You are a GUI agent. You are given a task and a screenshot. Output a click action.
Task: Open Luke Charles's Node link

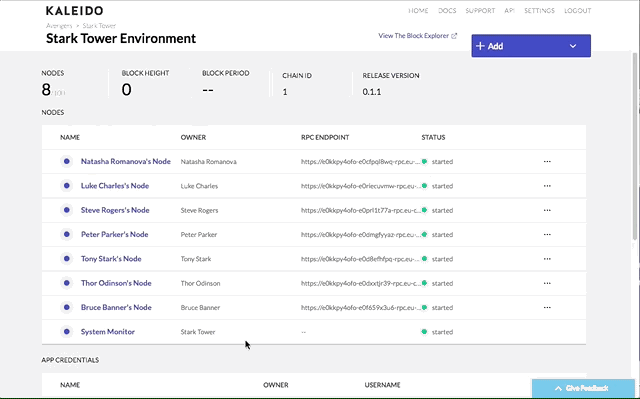(x=115, y=186)
